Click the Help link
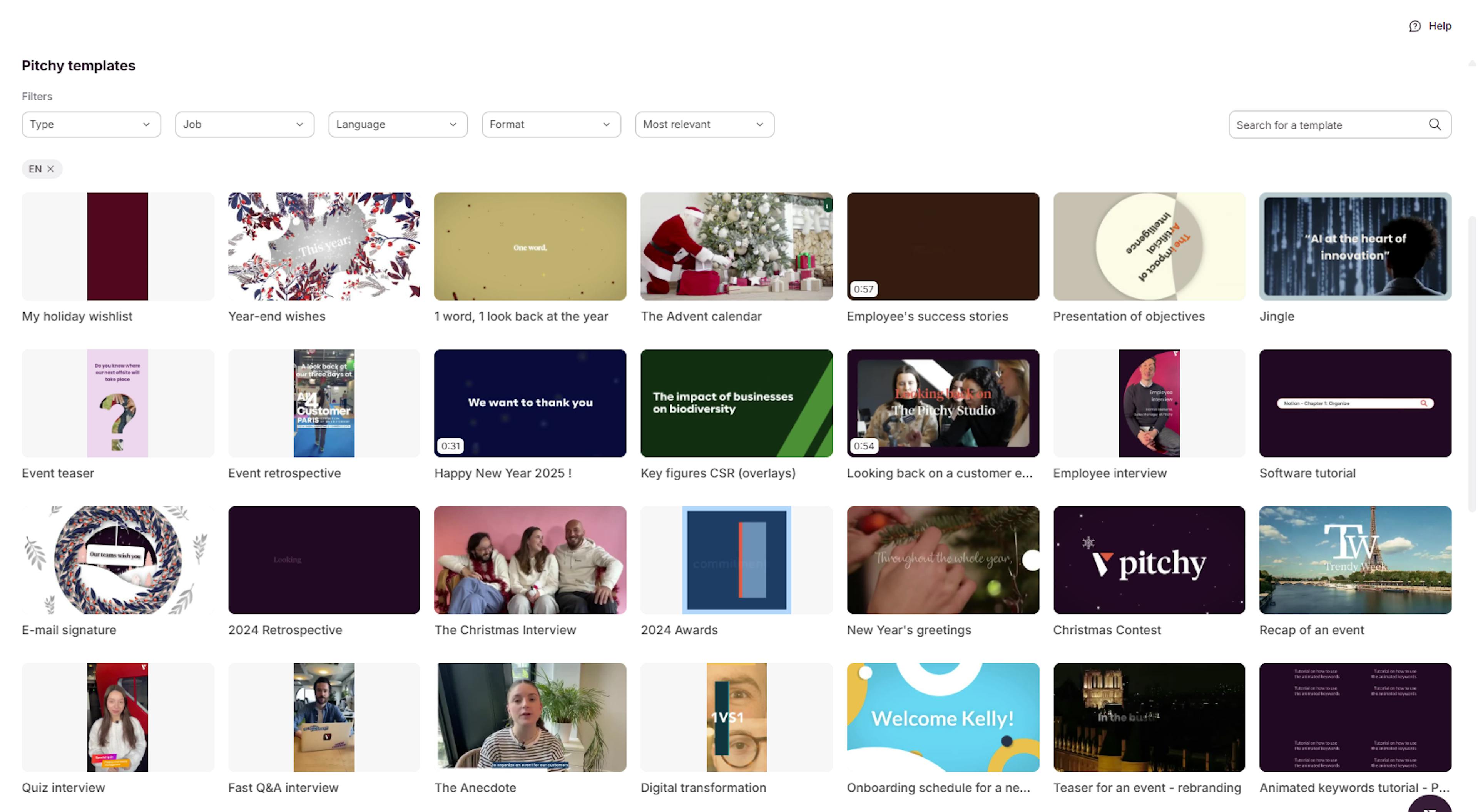The height and width of the screenshot is (812, 1478). [1440, 25]
